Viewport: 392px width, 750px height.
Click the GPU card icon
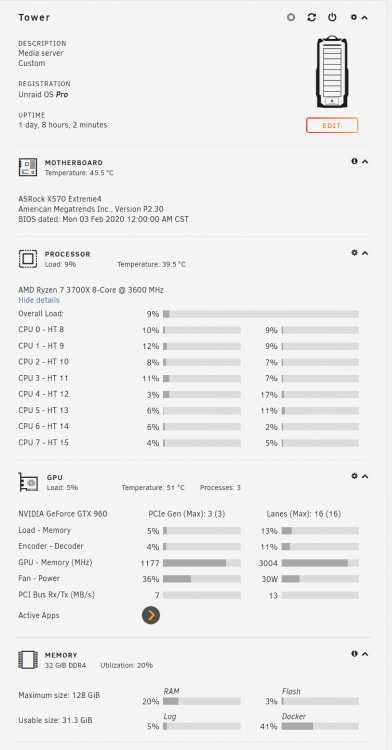(x=28, y=482)
